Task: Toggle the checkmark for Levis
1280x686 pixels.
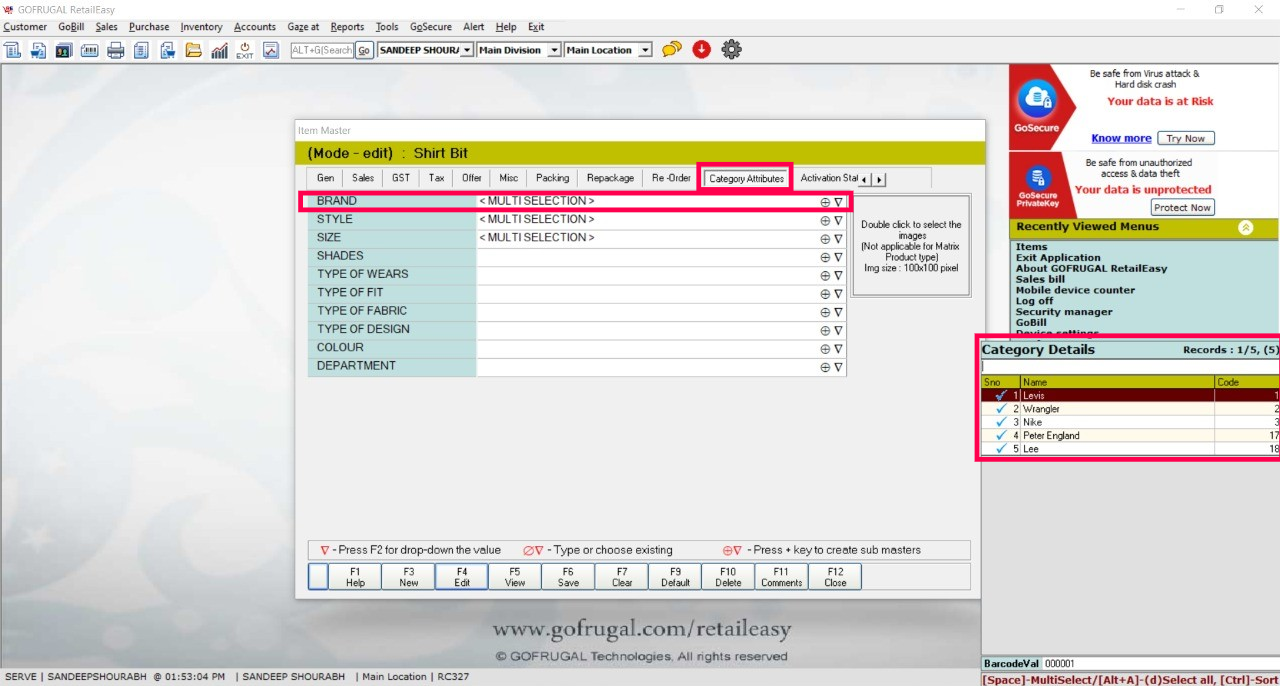Action: (1000, 396)
